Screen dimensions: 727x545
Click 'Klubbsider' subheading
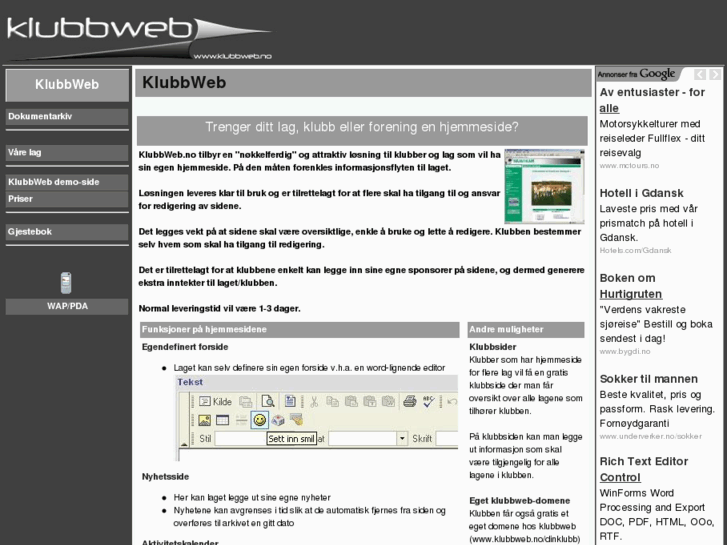pos(492,347)
